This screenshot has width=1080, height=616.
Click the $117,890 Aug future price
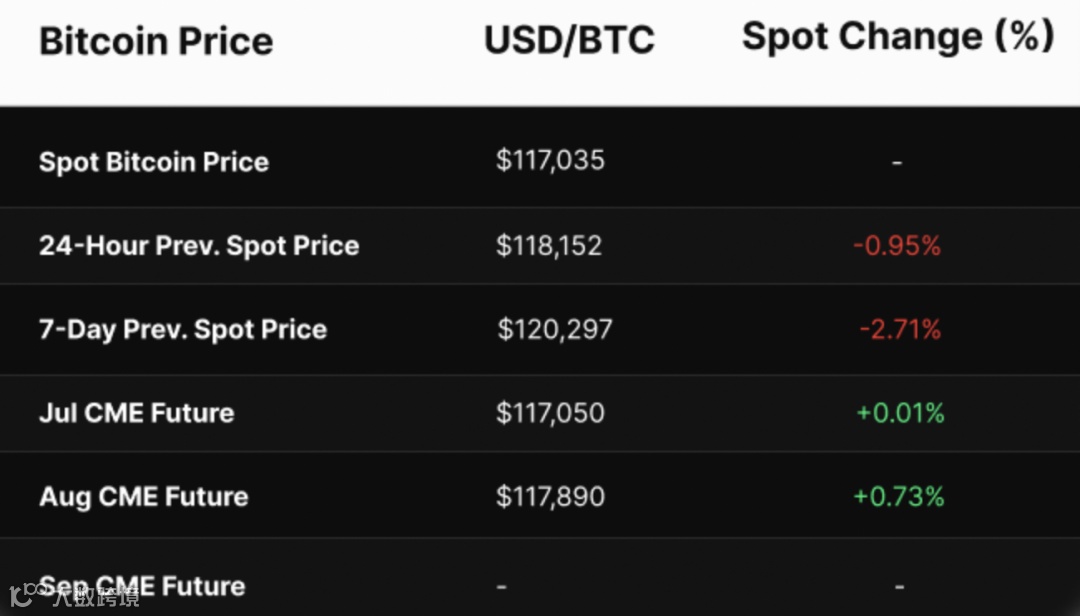[x=550, y=497]
